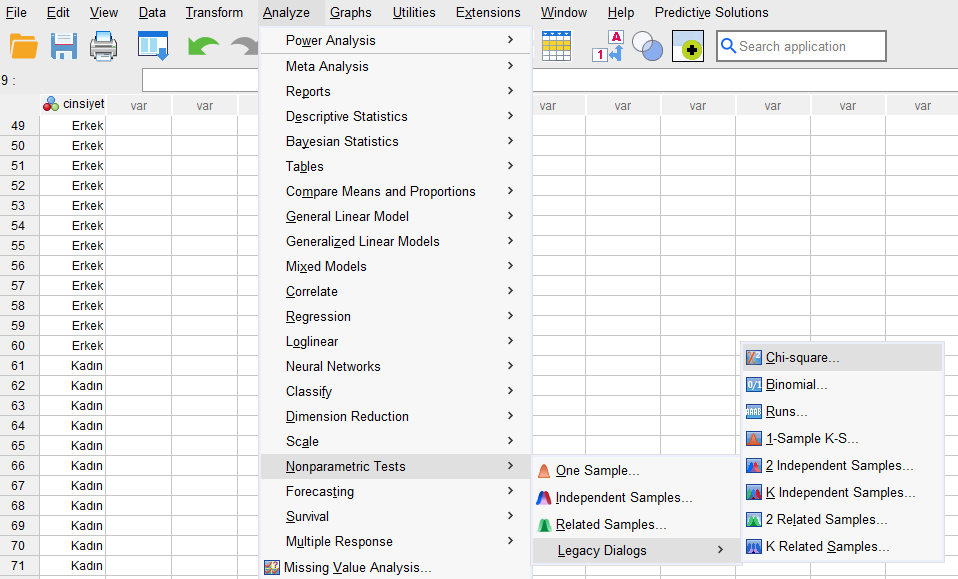Viewport: 958px width, 579px height.
Task: Click the Save file floppy disk icon
Action: (64, 46)
